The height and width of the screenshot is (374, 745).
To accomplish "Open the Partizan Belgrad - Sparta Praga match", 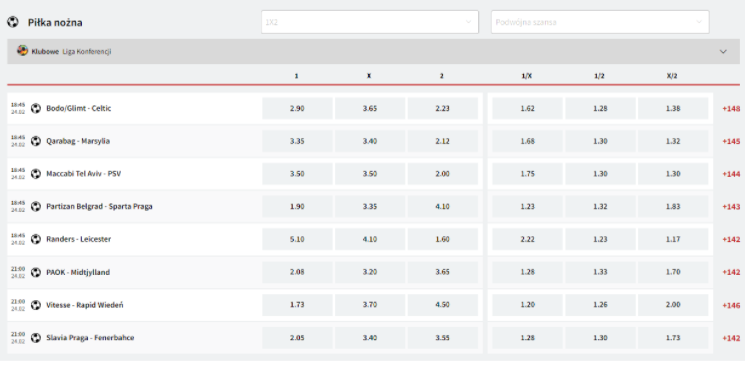I will (99, 207).
